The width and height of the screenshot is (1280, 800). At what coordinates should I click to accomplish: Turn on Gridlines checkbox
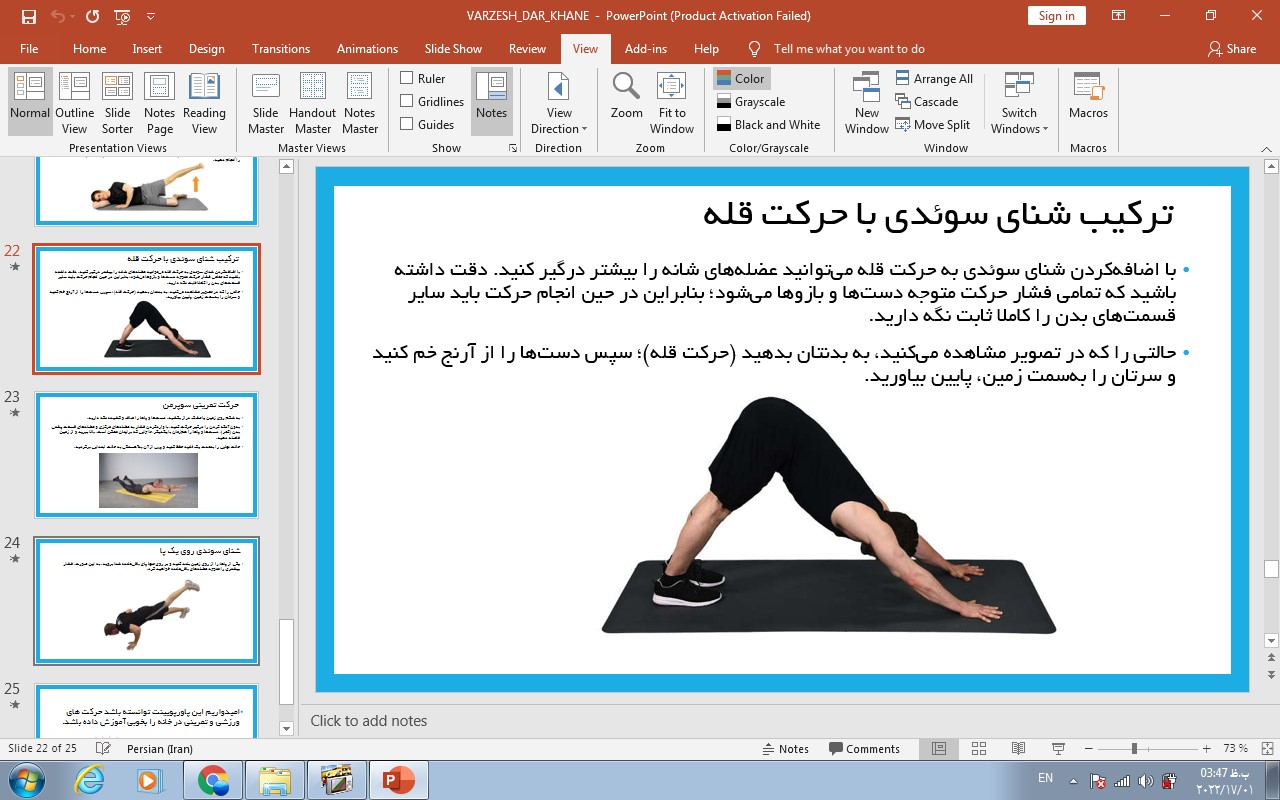[x=407, y=101]
